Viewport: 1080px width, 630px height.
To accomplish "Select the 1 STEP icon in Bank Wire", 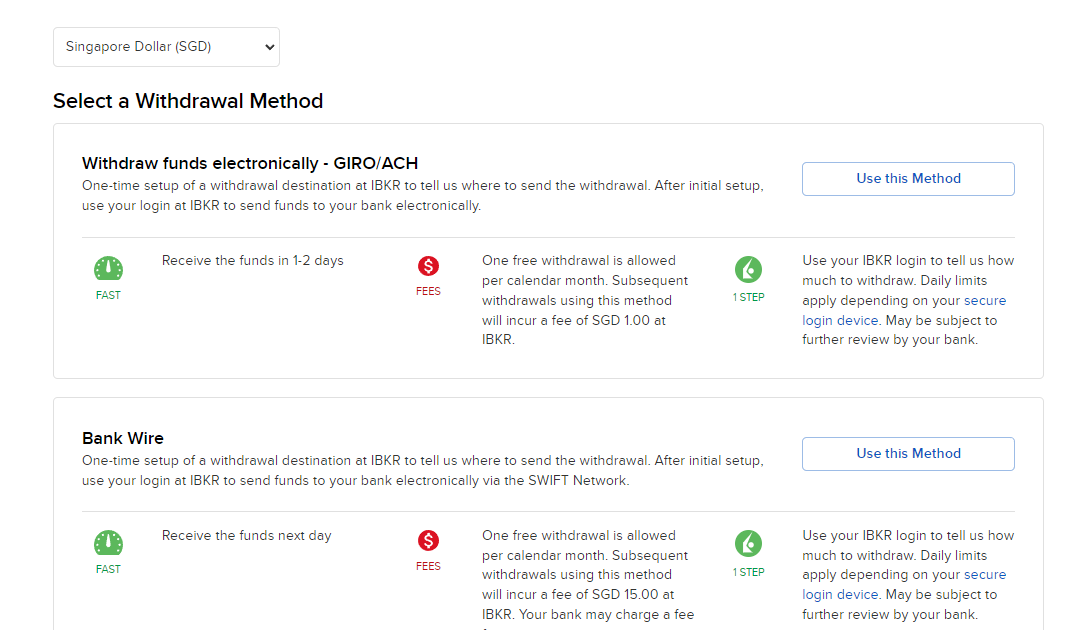I will tap(748, 544).
